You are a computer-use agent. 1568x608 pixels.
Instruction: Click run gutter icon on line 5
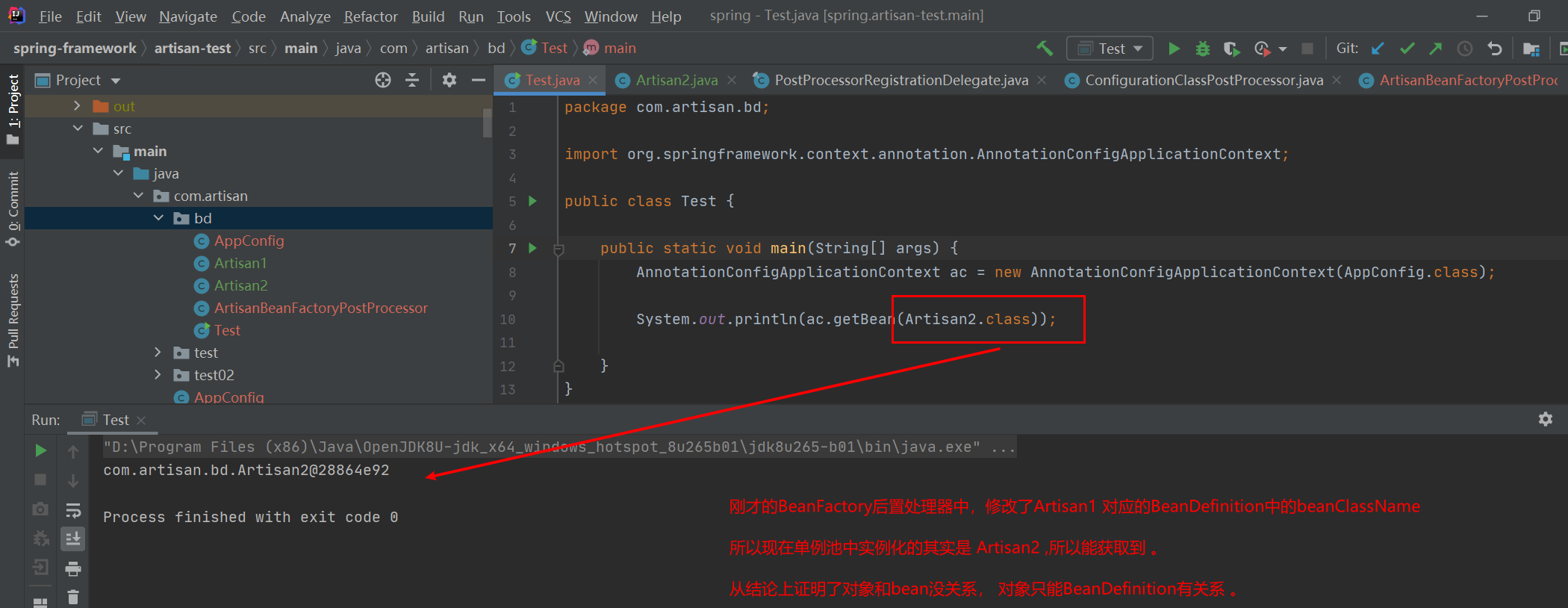pyautogui.click(x=532, y=201)
